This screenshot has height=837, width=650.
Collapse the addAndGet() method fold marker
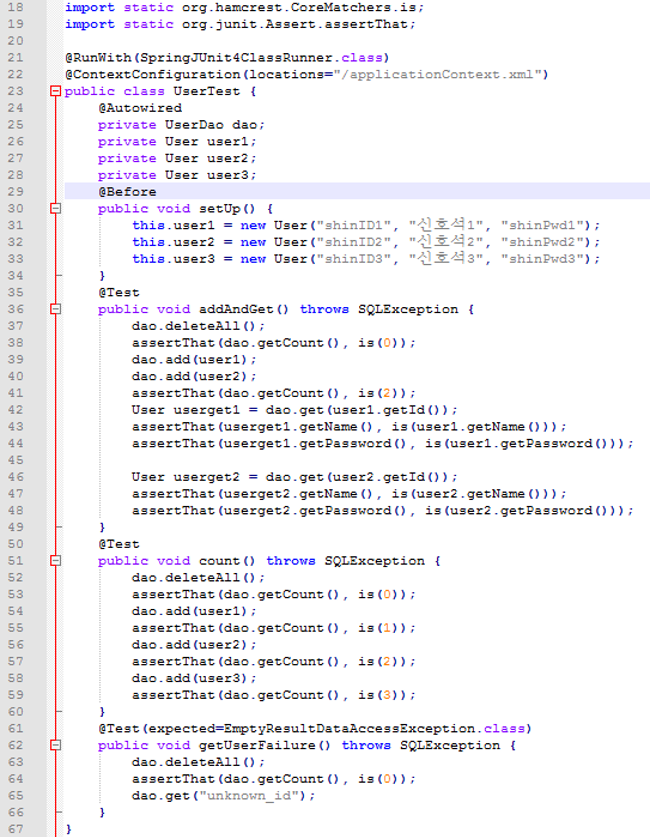point(55,309)
